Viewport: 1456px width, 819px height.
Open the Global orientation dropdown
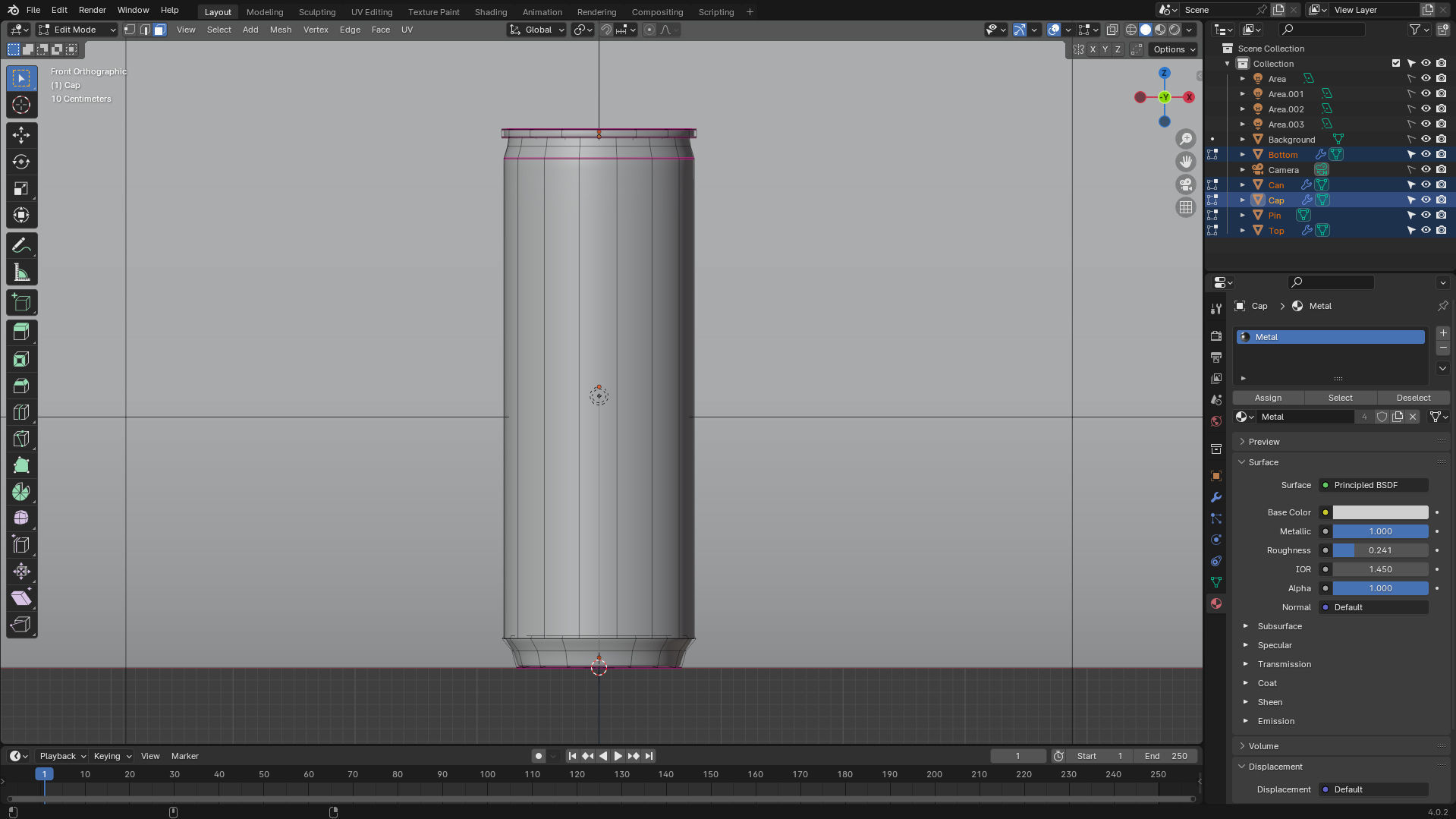click(x=537, y=30)
